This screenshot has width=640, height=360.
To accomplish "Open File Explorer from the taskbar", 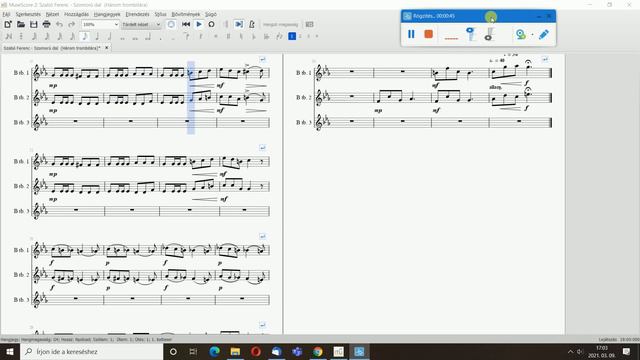I will point(235,351).
